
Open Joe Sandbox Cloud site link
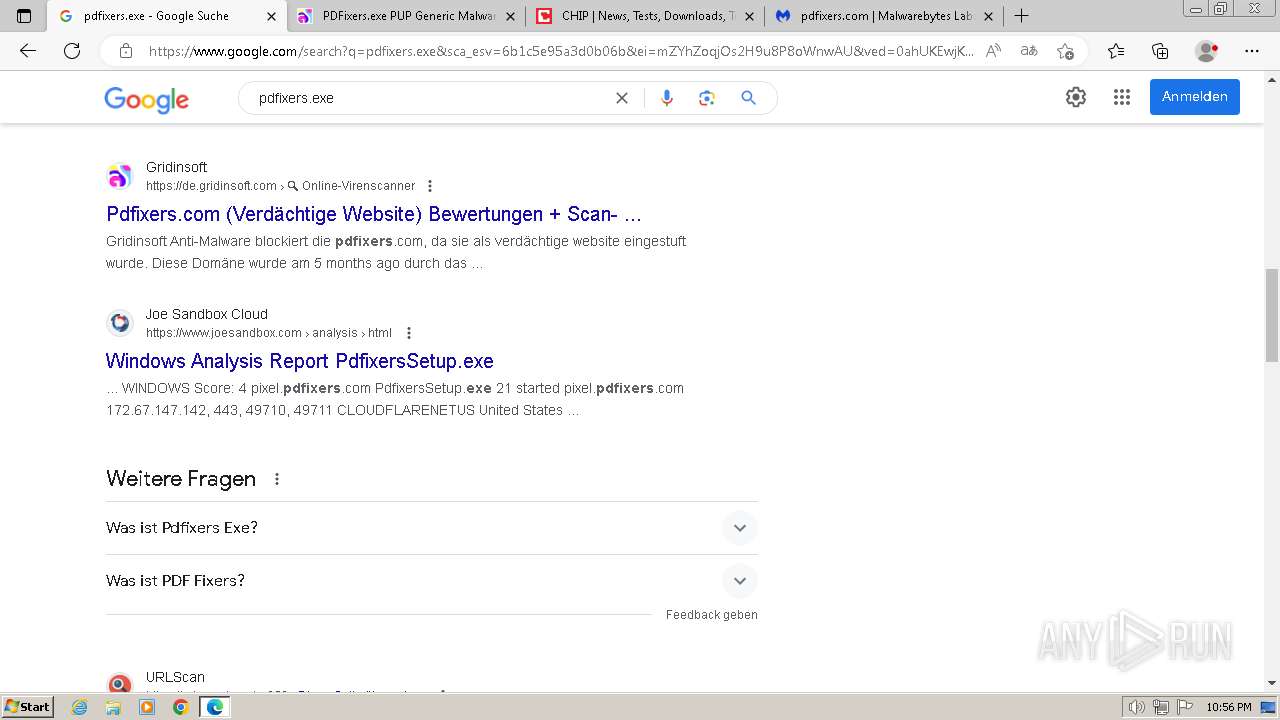pos(207,314)
